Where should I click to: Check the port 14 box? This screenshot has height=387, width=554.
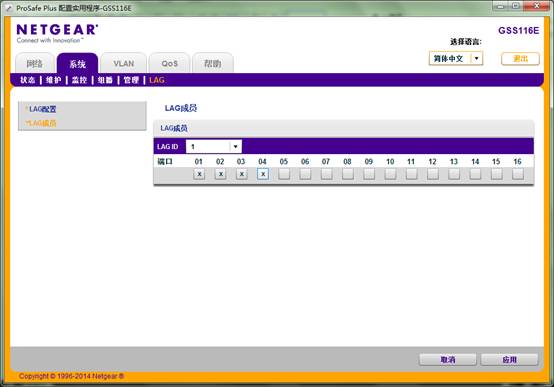tap(475, 174)
